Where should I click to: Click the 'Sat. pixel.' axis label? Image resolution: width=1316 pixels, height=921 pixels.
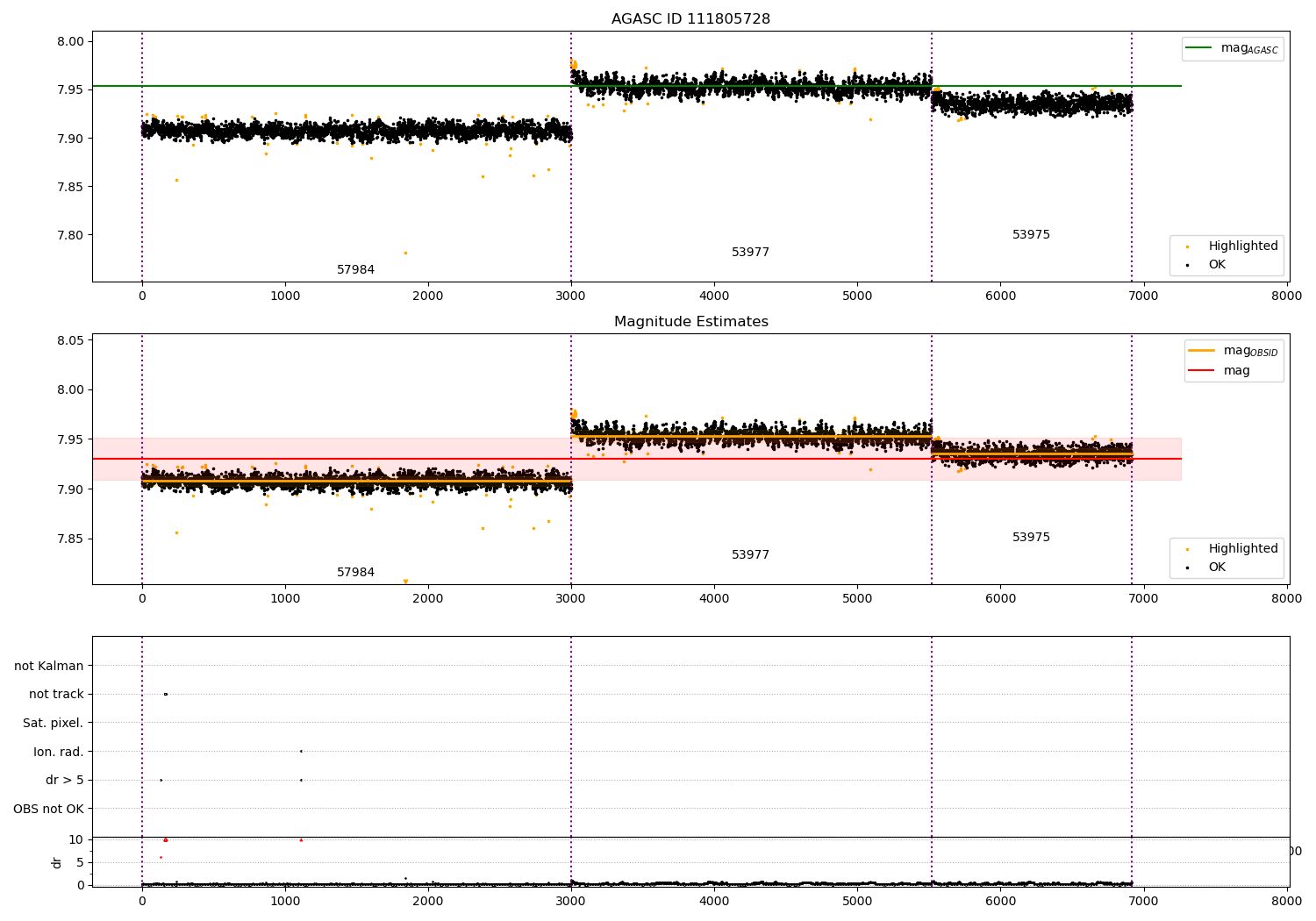[54, 724]
